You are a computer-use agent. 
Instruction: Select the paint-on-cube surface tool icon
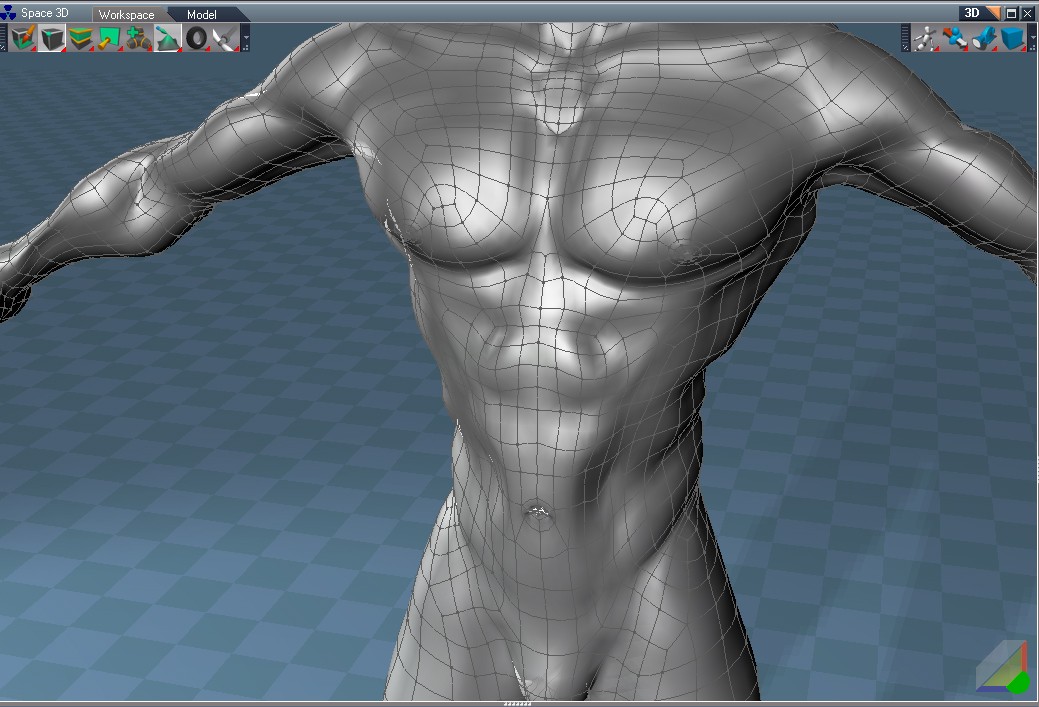[22, 38]
